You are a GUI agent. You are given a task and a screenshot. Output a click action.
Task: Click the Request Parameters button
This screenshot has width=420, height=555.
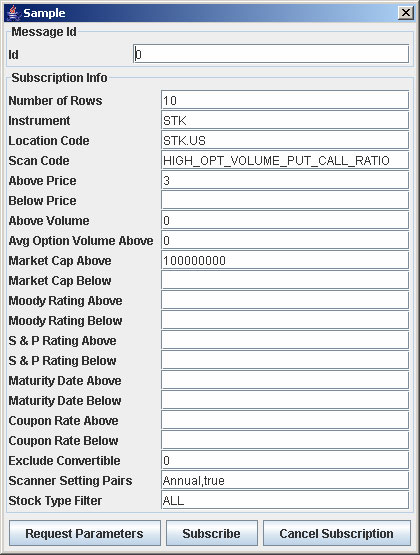tap(85, 533)
